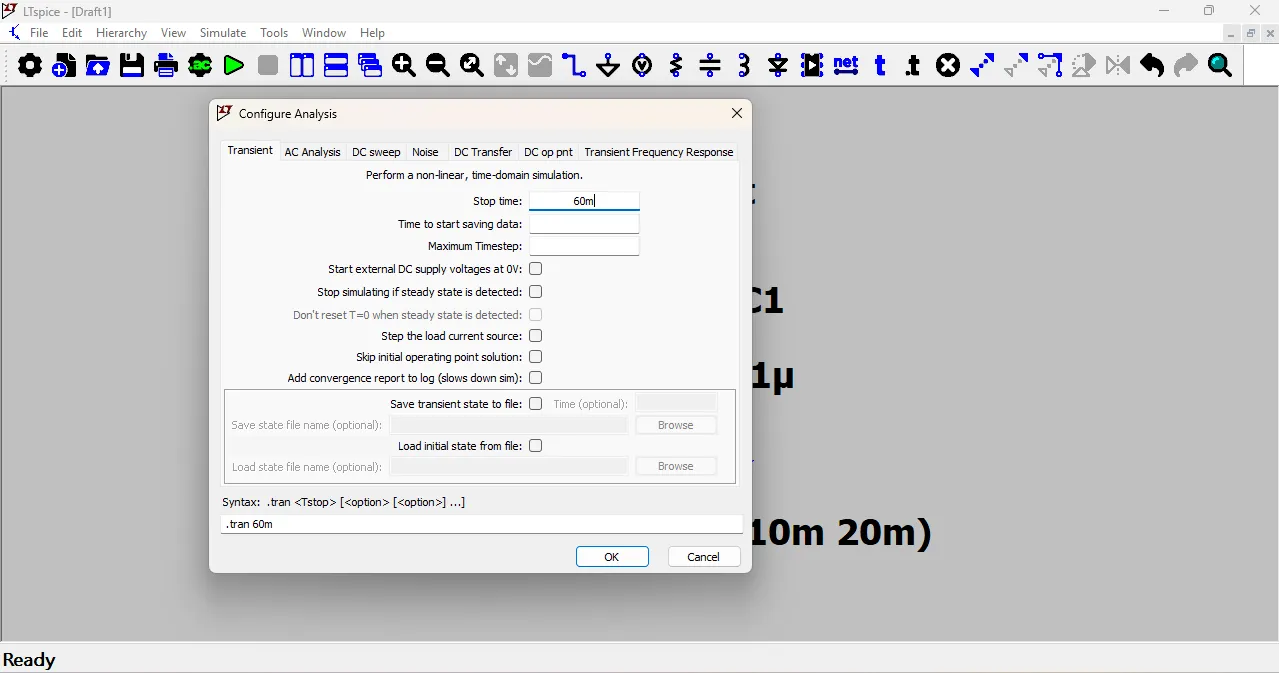
Task: Place resistor tool icon
Action: [x=676, y=66]
